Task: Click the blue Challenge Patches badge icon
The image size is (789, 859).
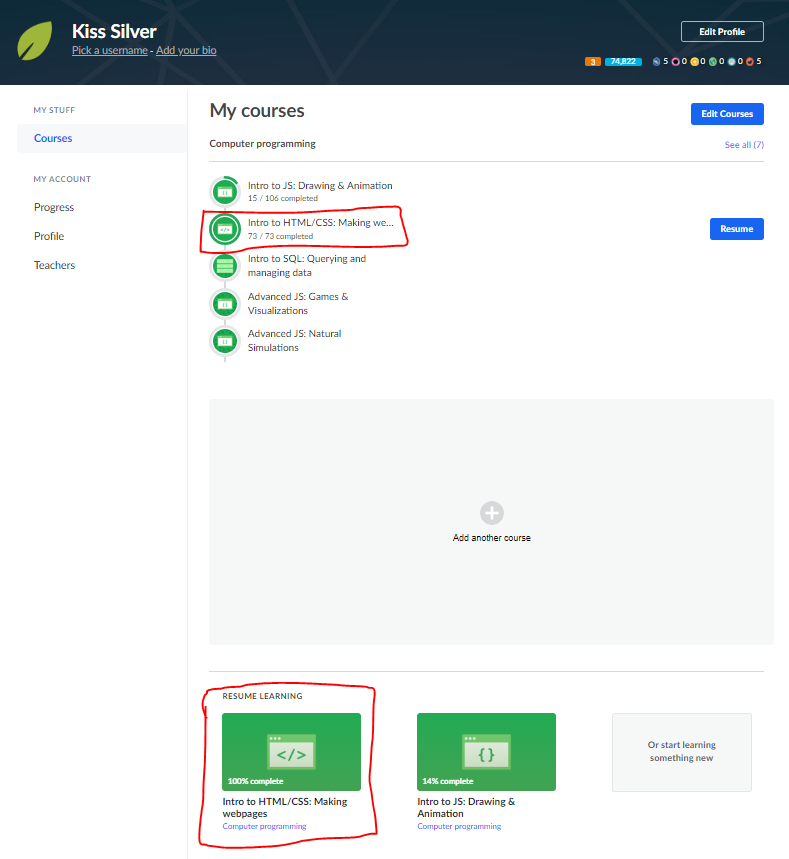Action: point(656,61)
